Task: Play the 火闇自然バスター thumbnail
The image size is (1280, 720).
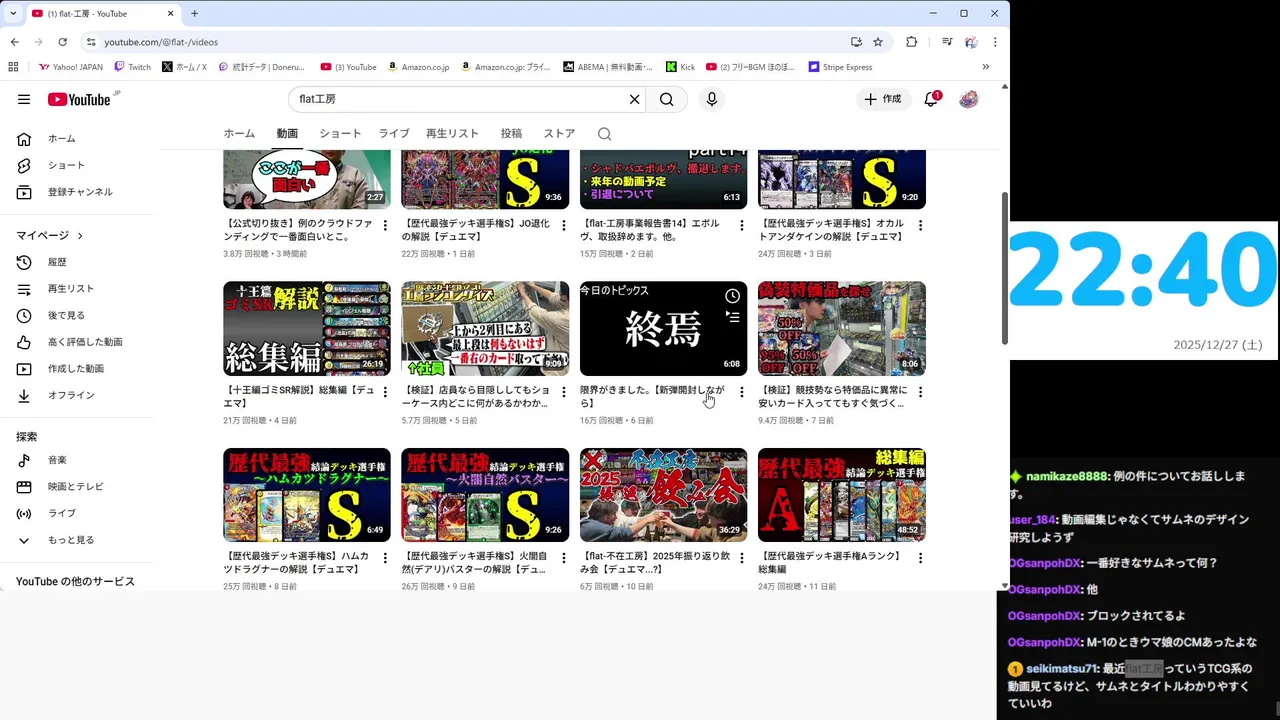Action: click(485, 495)
